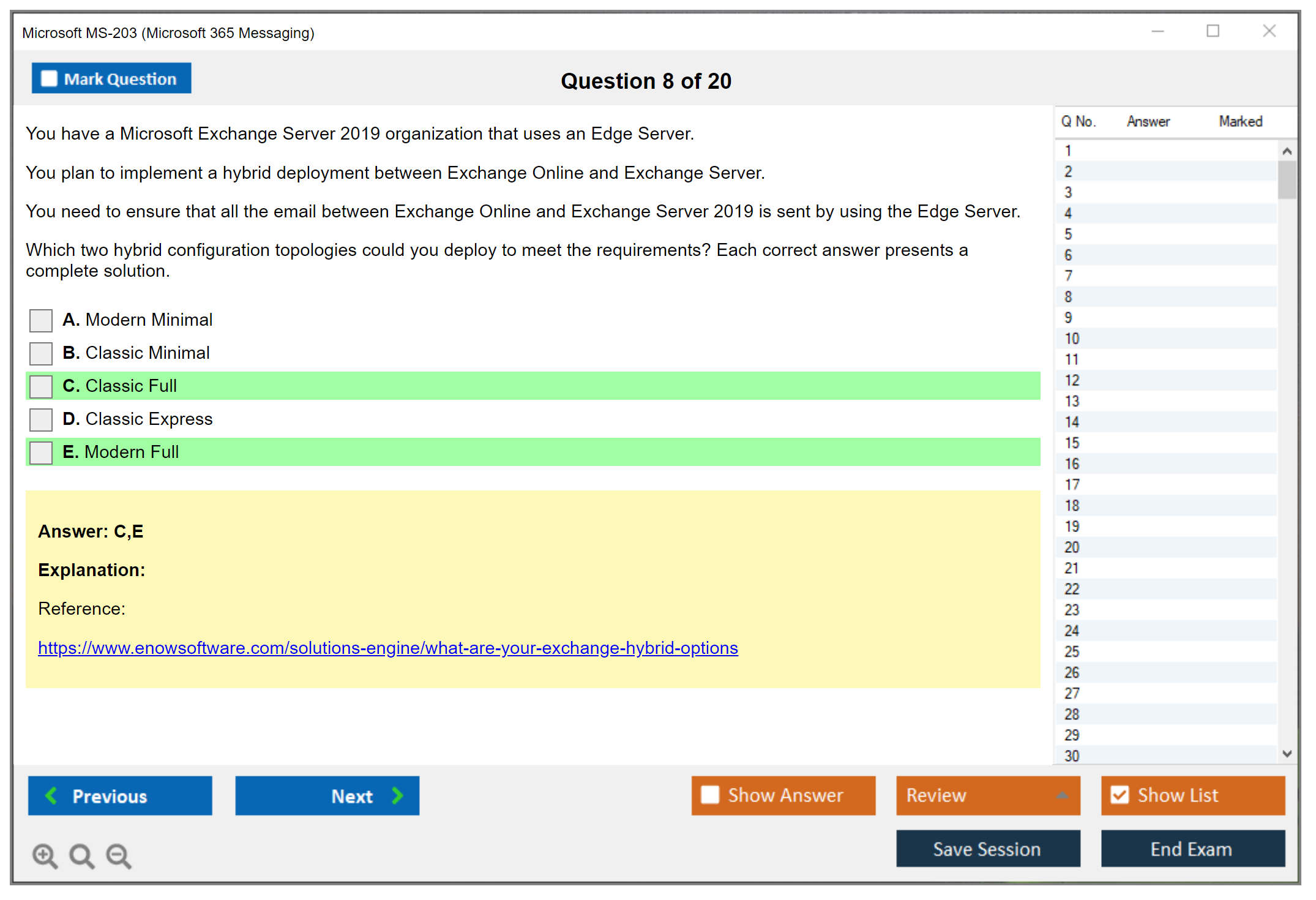This screenshot has width=1316, height=900.
Task: Select option E Modern Full checkbox
Action: pyautogui.click(x=41, y=452)
